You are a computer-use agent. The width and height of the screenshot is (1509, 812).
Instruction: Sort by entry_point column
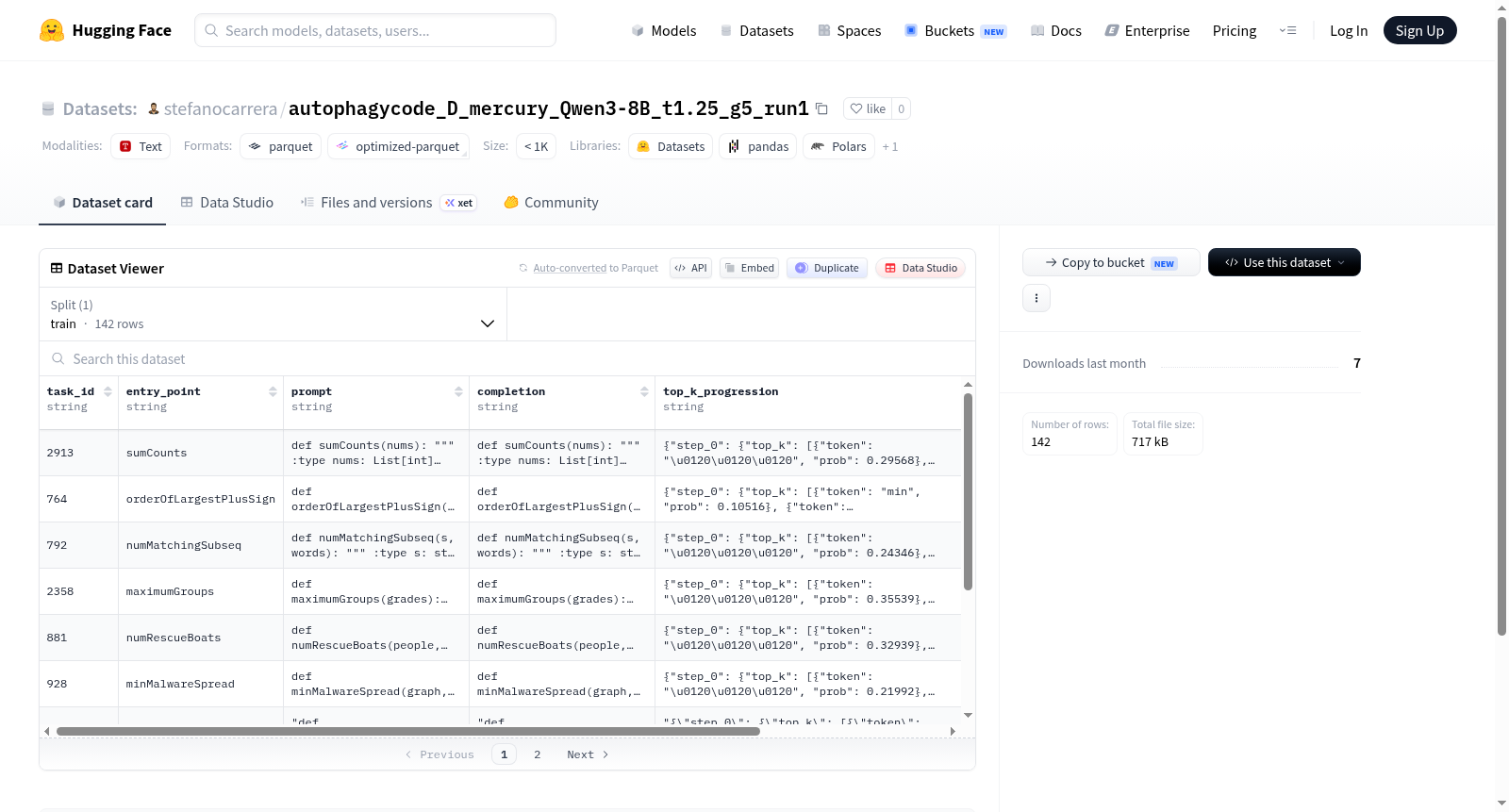point(273,391)
